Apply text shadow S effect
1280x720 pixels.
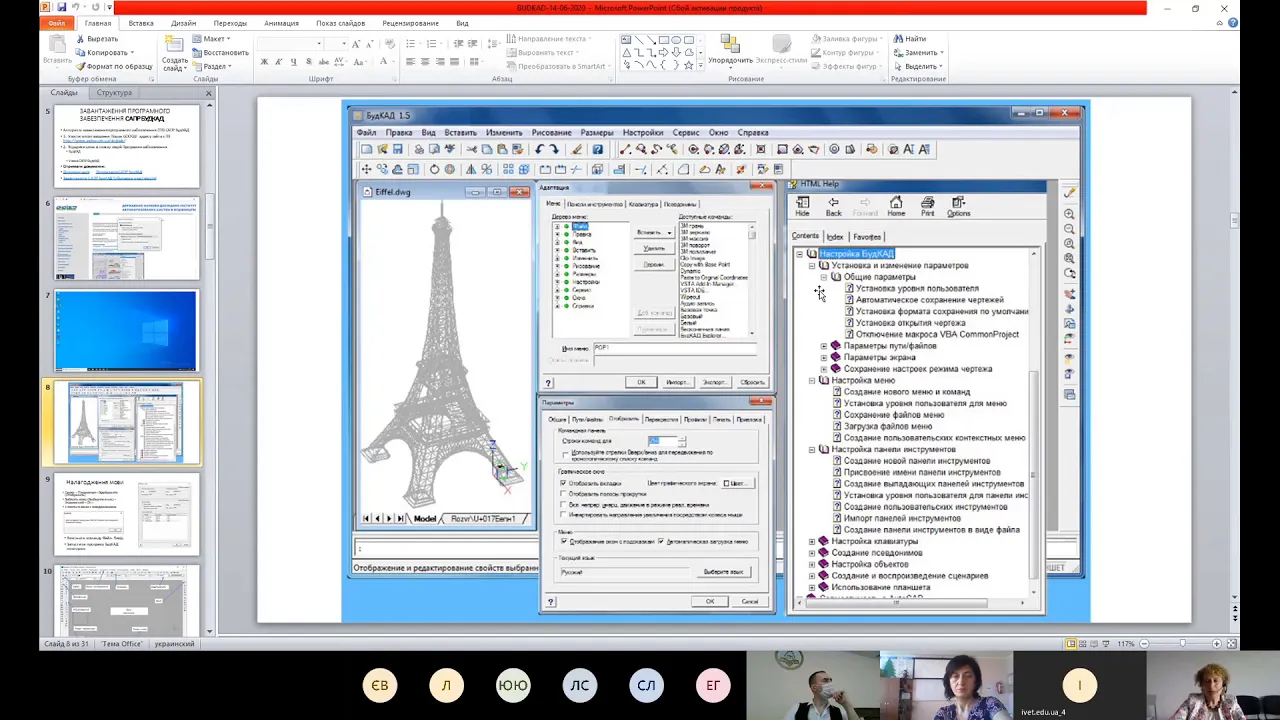[307, 62]
